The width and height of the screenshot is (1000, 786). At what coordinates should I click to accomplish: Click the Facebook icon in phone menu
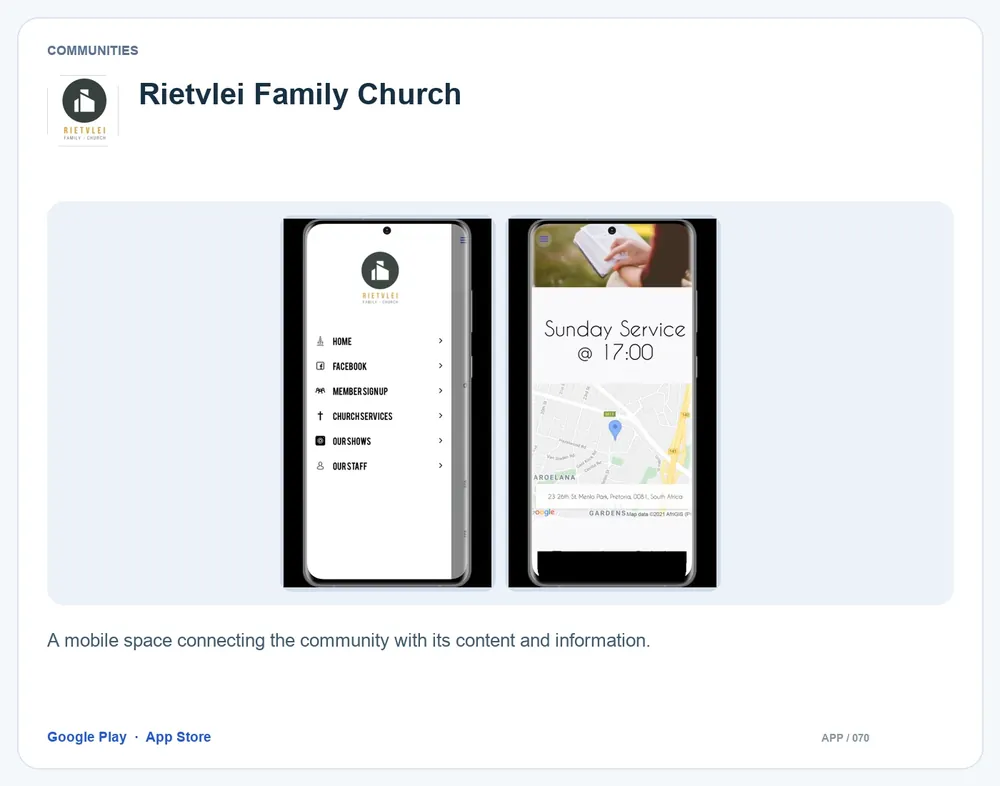pos(320,366)
